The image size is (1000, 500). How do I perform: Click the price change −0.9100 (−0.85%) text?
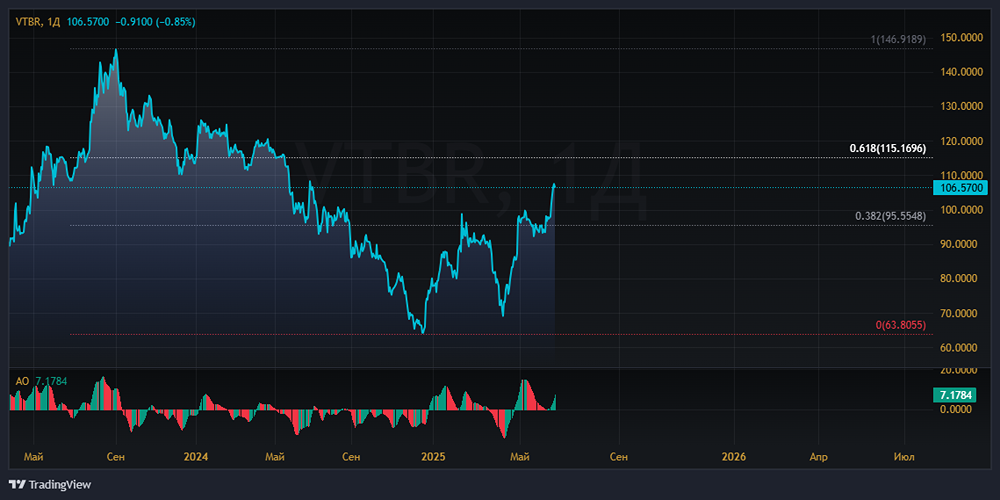point(155,22)
